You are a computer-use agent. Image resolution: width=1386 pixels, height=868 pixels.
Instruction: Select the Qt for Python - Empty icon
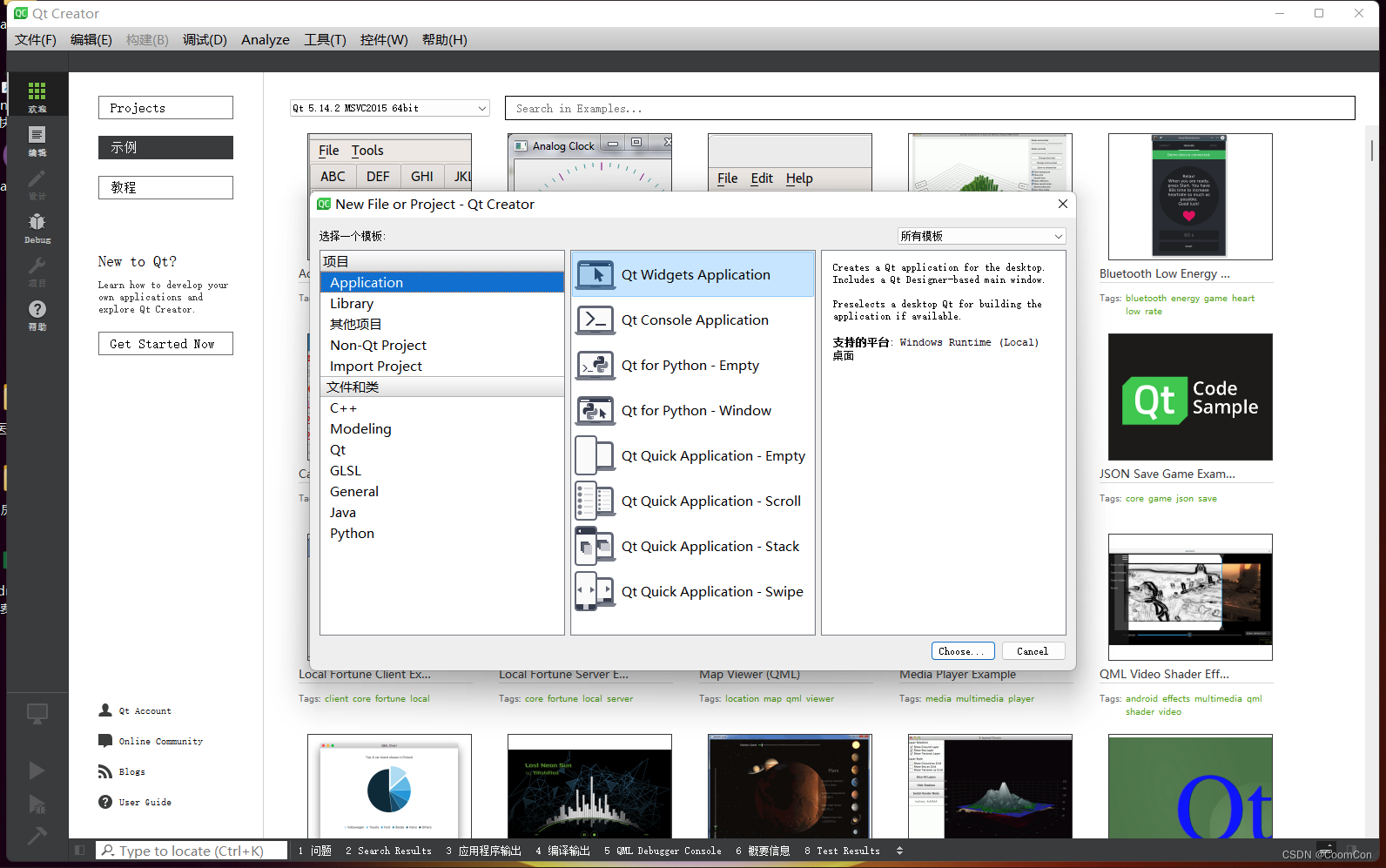pos(595,365)
